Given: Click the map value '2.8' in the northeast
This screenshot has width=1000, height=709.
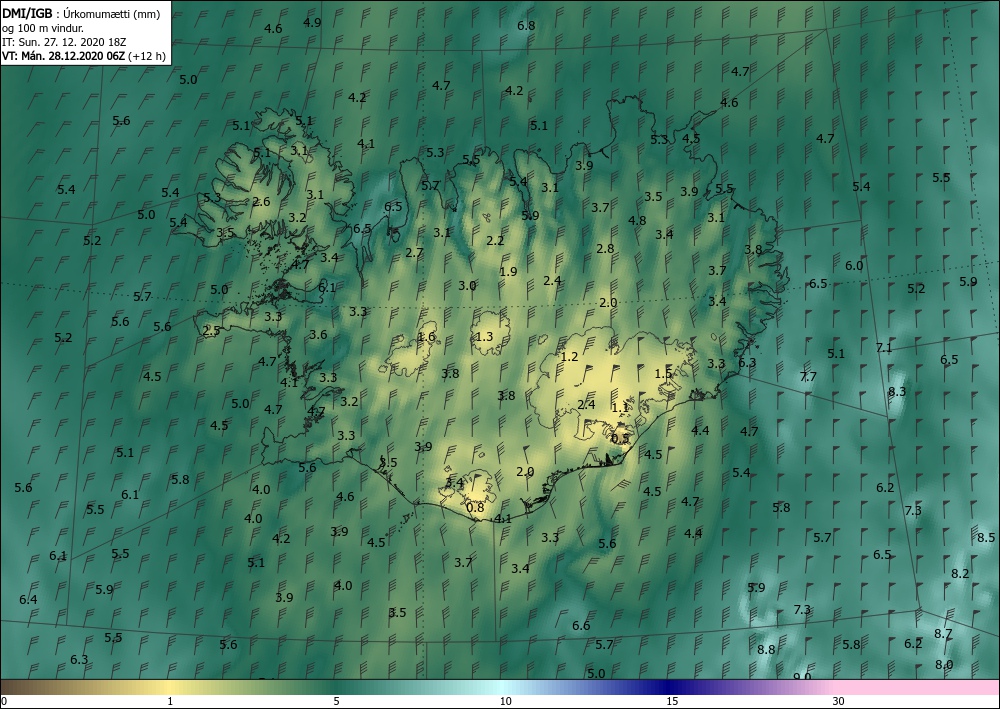Looking at the screenshot, I should click(x=605, y=249).
